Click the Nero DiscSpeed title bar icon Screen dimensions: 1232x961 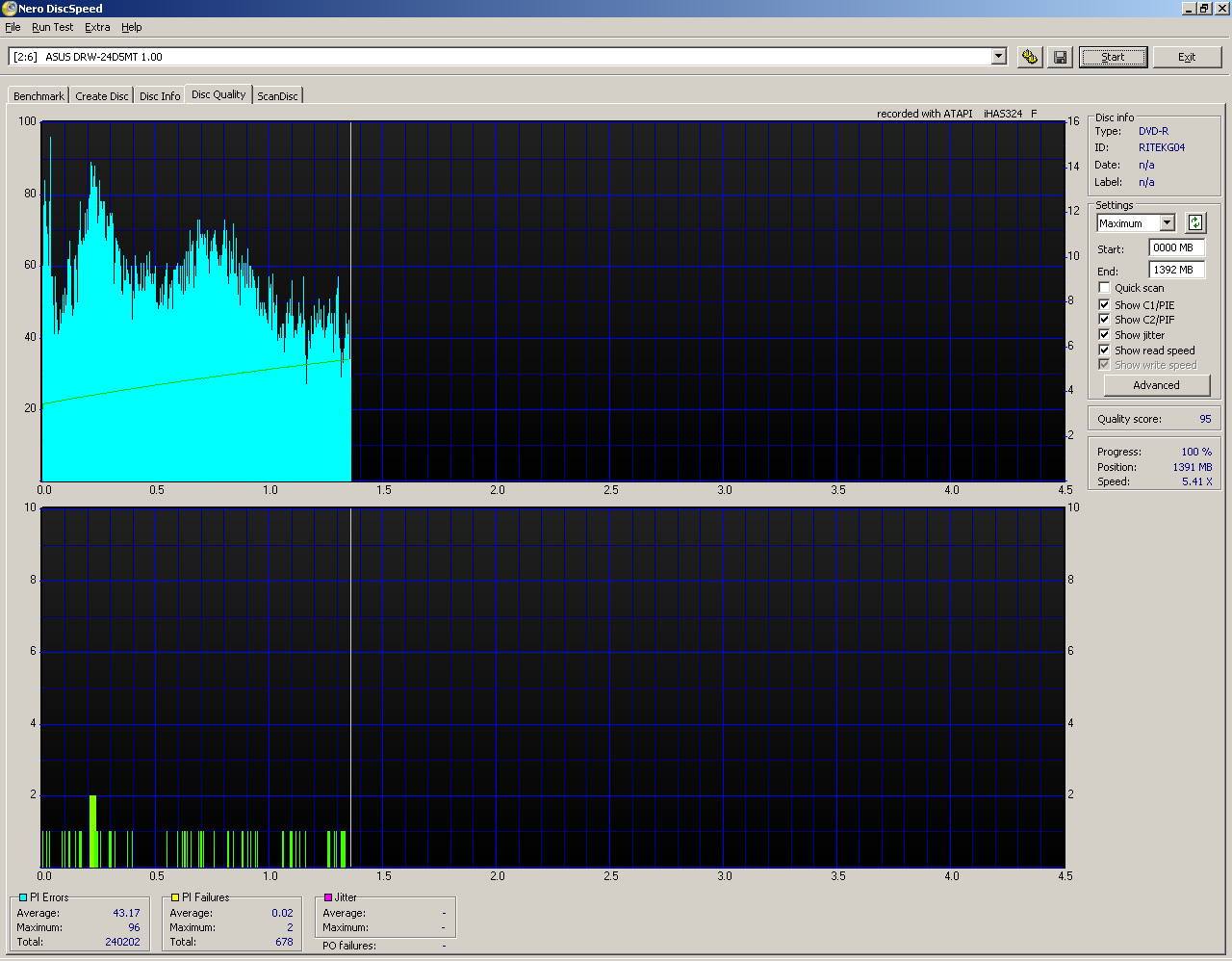coord(9,9)
